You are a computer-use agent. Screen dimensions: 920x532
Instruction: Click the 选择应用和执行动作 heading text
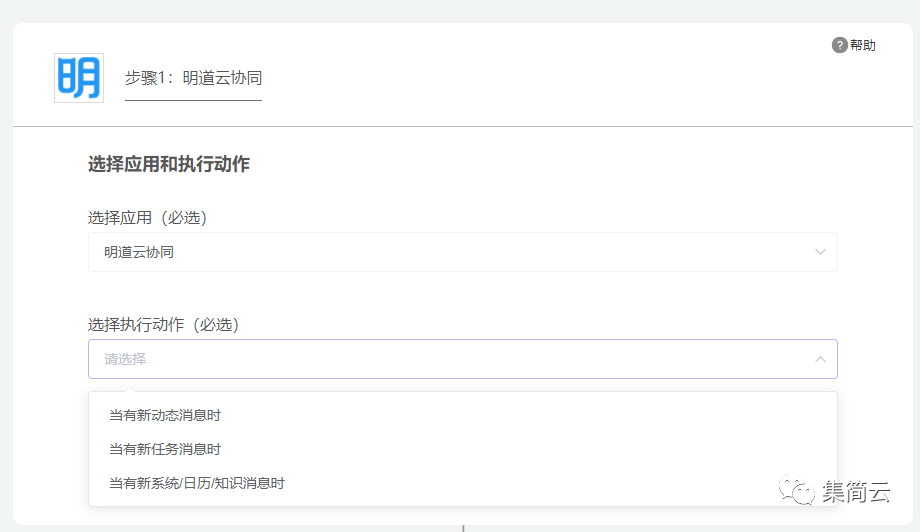[169, 164]
